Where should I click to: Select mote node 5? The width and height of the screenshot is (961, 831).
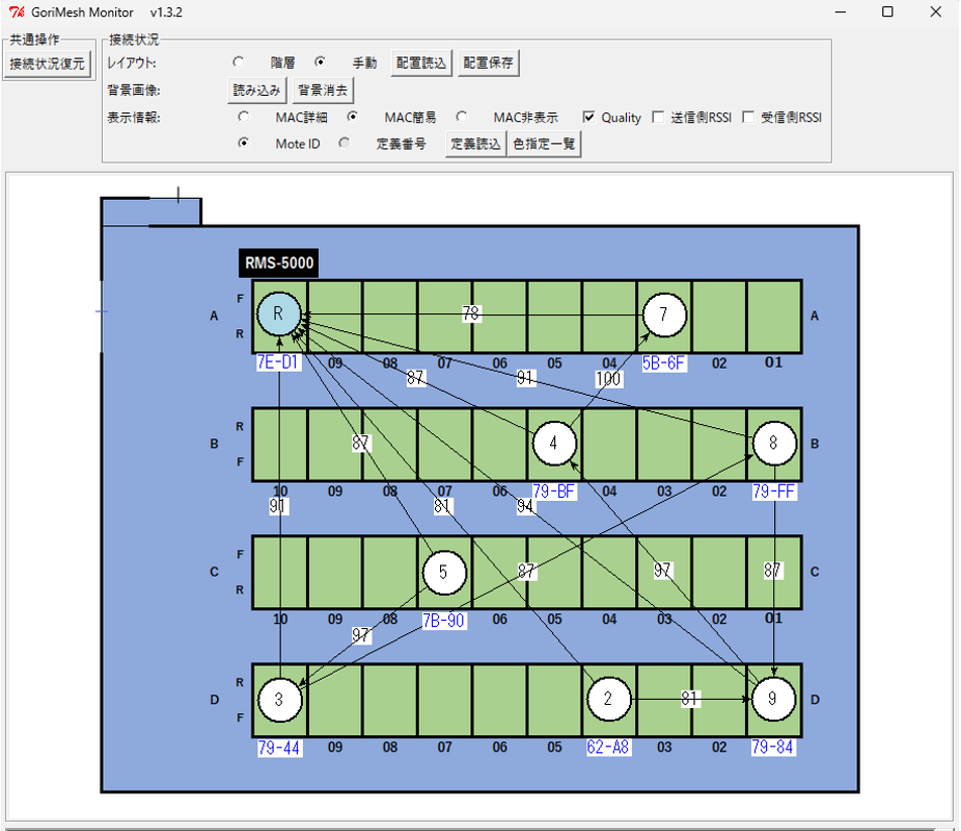[444, 572]
